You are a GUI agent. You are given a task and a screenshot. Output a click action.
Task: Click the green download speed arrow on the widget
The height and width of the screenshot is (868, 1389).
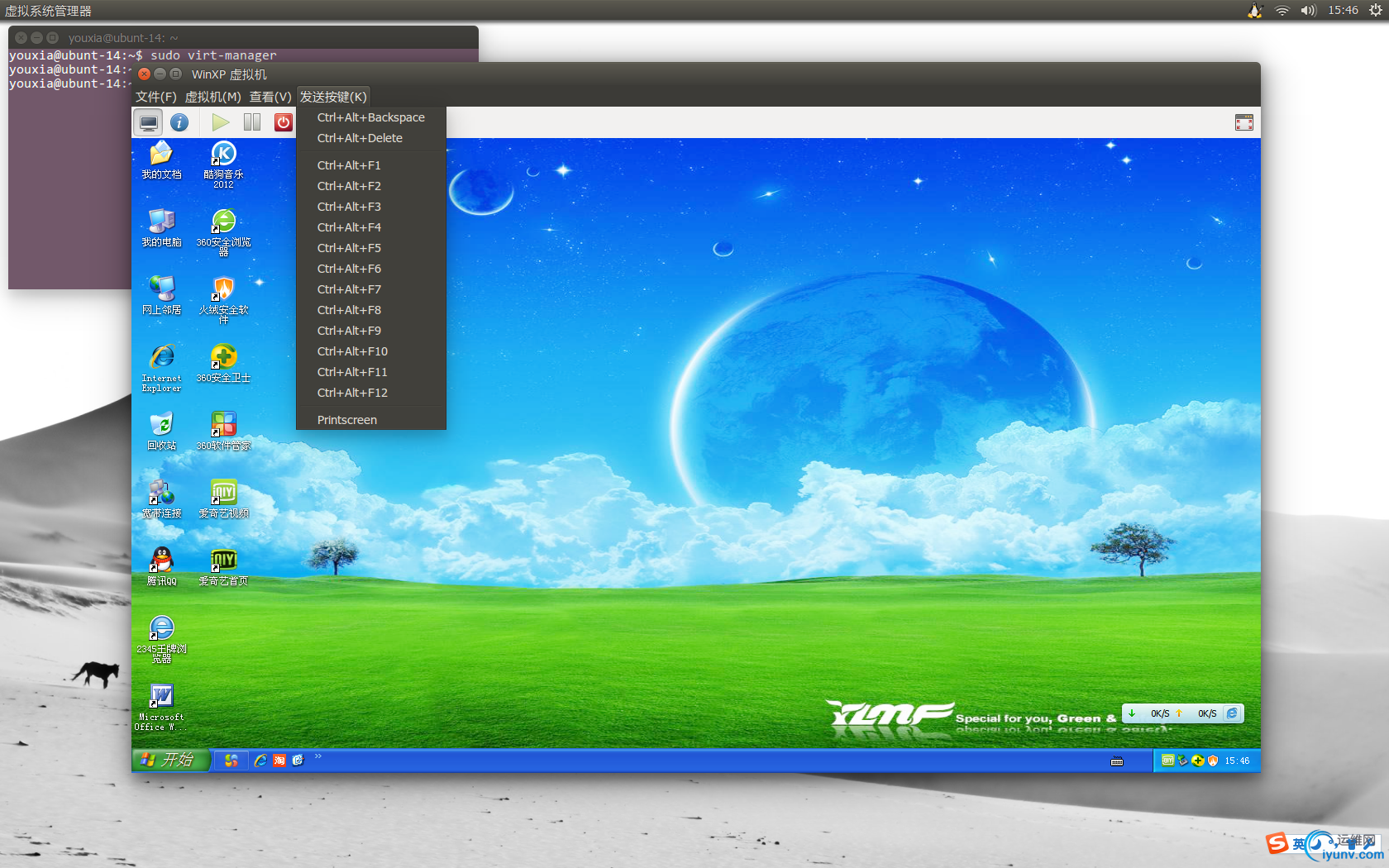pos(1132,713)
